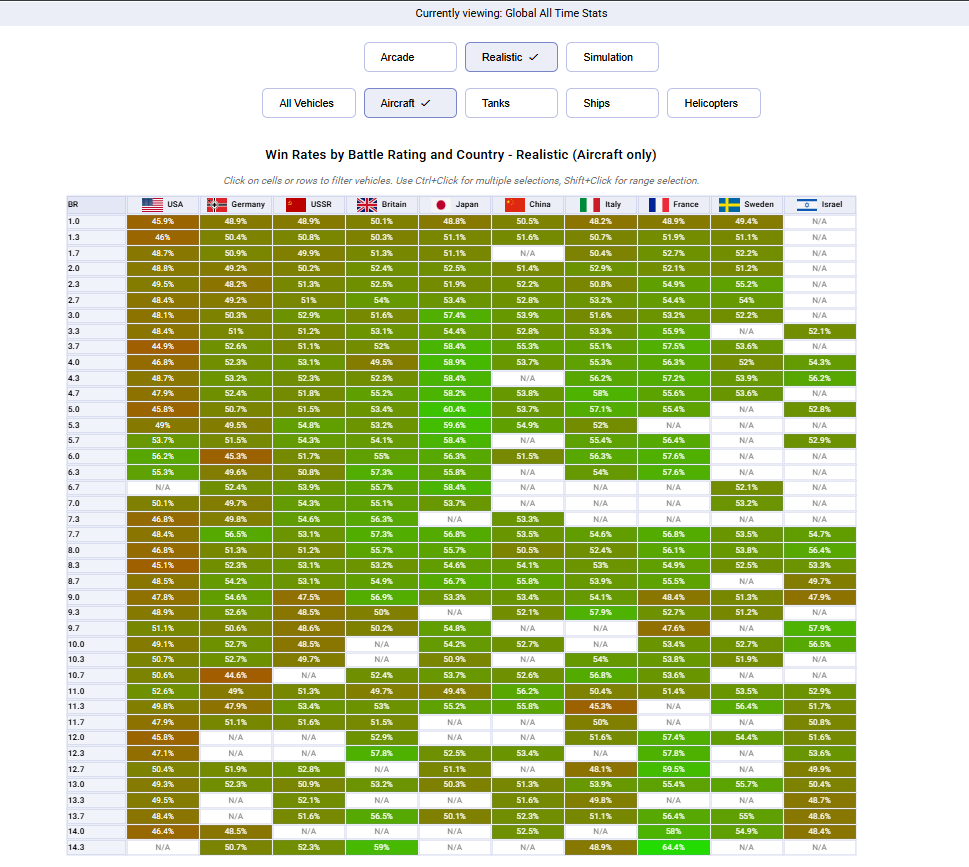The image size is (969, 867).
Task: Click the Britain Union Jack flag icon
Action: tap(366, 204)
